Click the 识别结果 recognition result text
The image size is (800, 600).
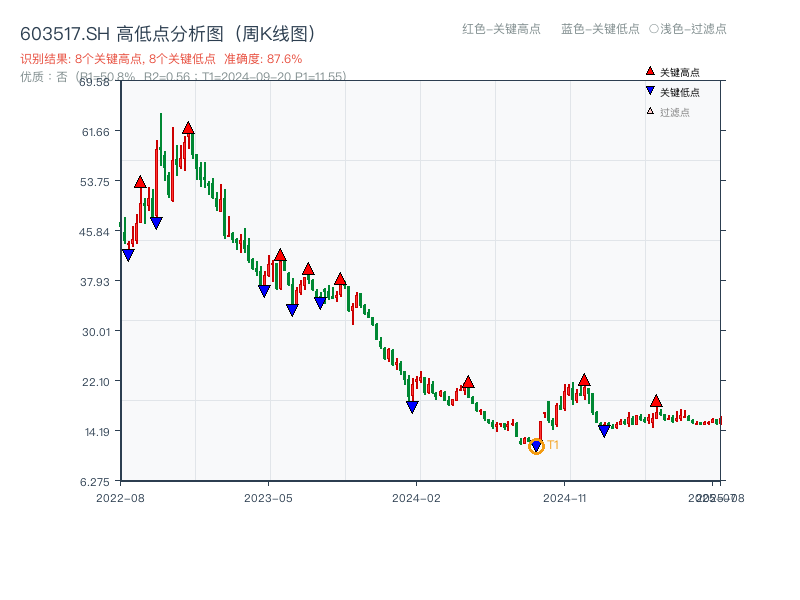(41, 59)
